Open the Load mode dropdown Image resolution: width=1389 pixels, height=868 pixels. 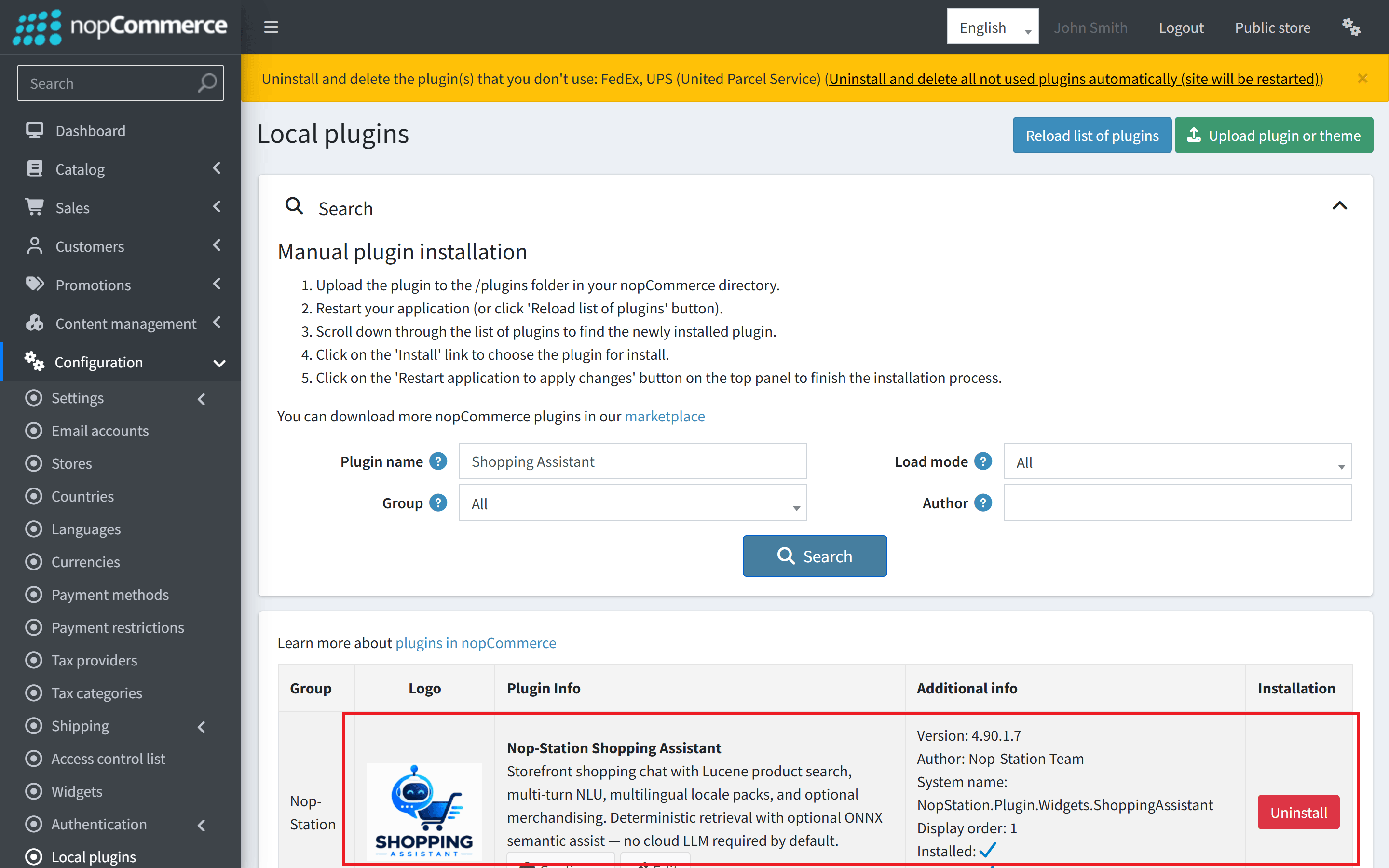(x=1178, y=461)
